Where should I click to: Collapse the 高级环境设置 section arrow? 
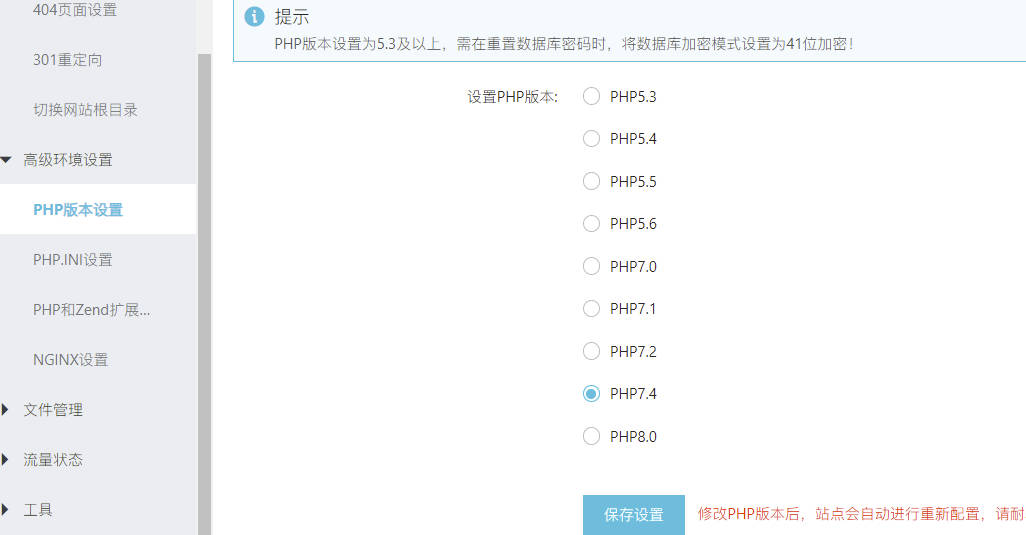[x=6, y=160]
